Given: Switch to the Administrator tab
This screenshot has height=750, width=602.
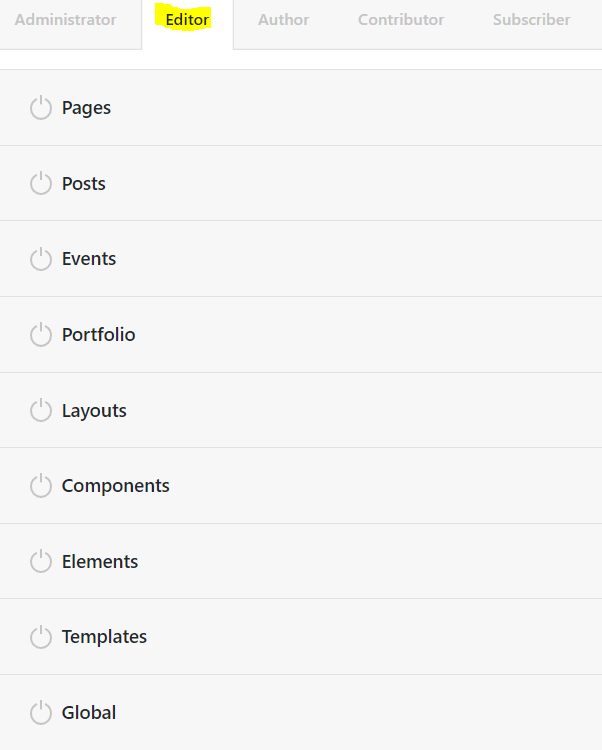Looking at the screenshot, I should pos(65,20).
